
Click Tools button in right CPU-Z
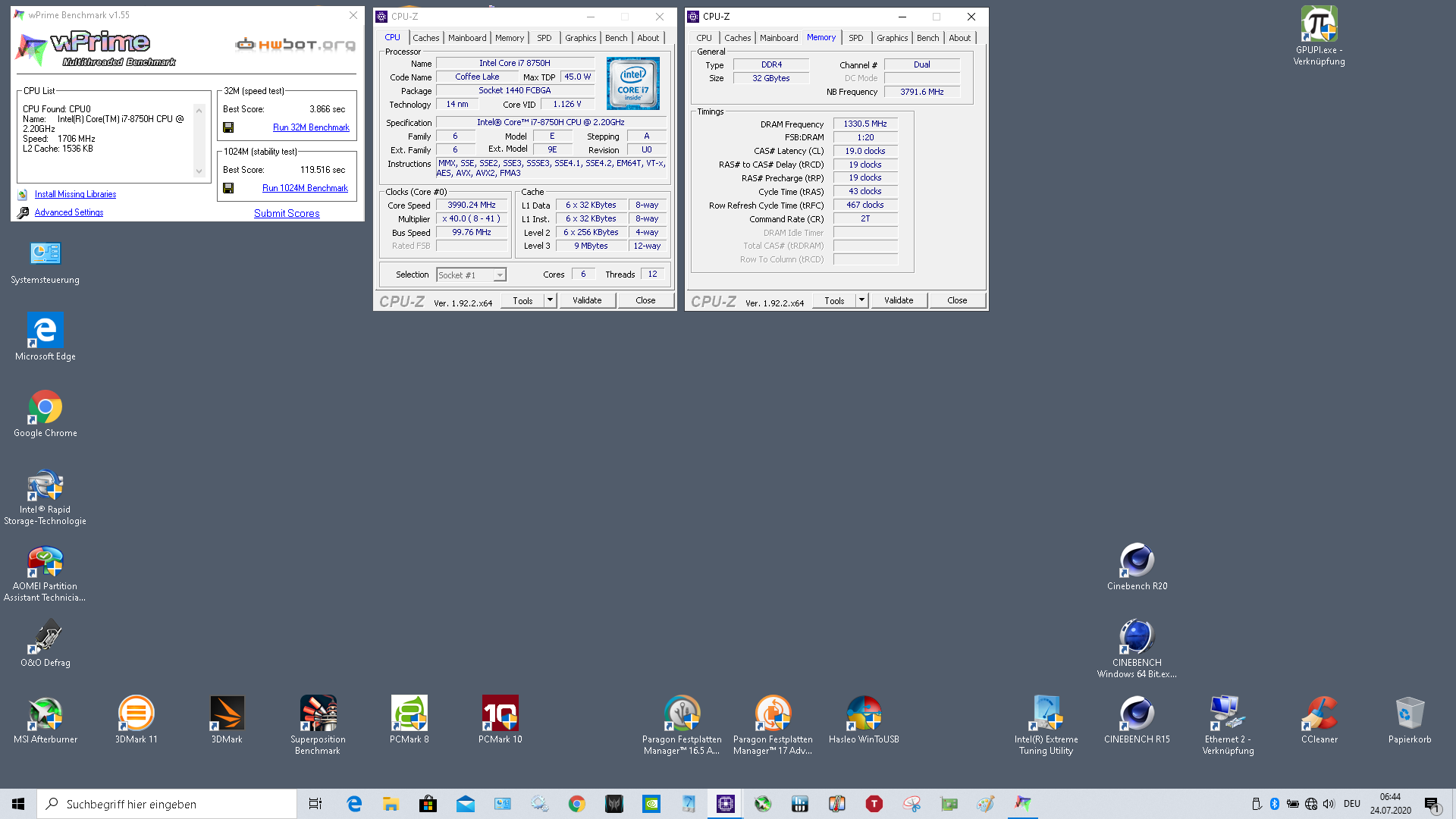pyautogui.click(x=834, y=300)
